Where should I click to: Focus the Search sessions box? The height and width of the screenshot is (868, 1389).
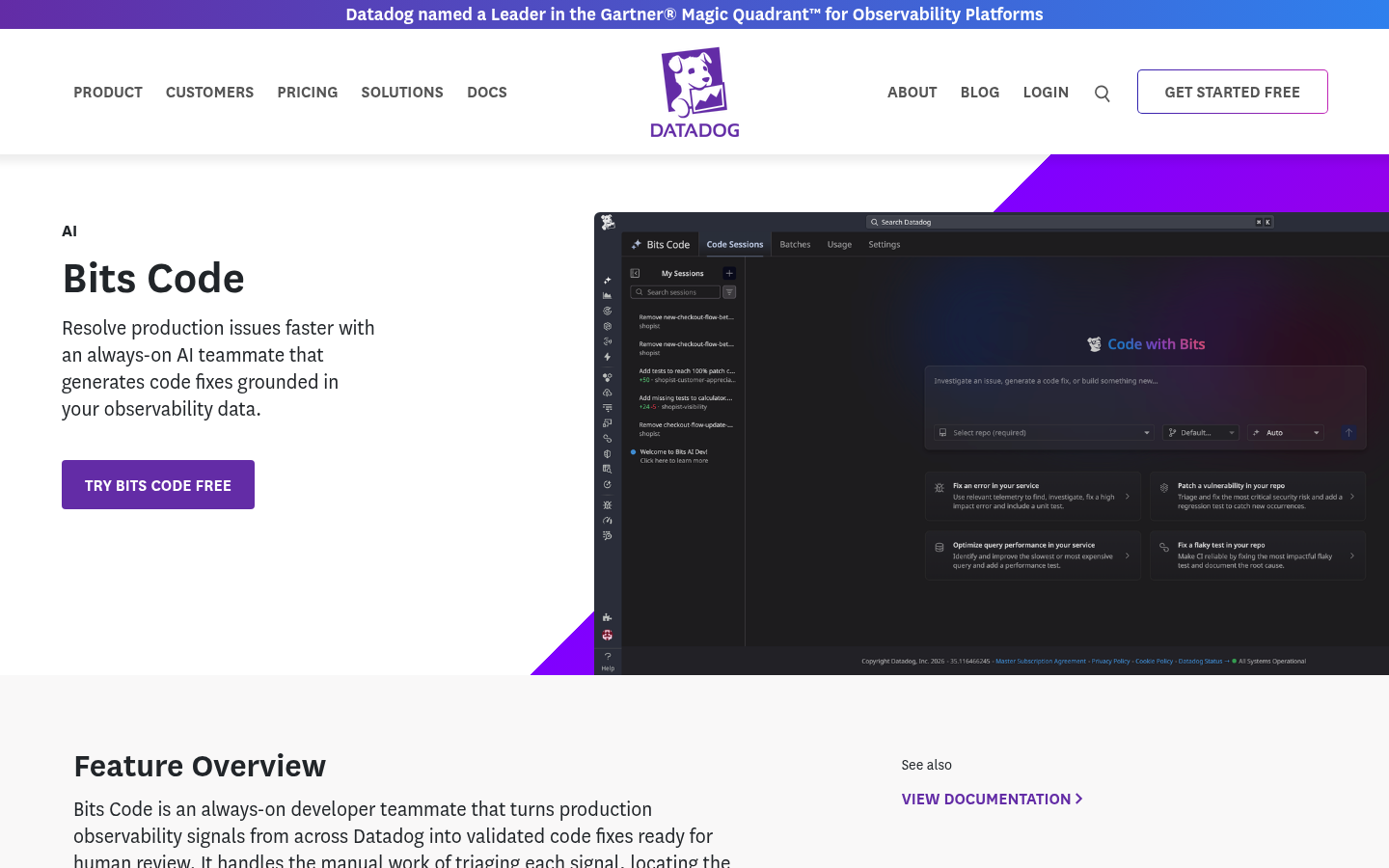pos(675,292)
